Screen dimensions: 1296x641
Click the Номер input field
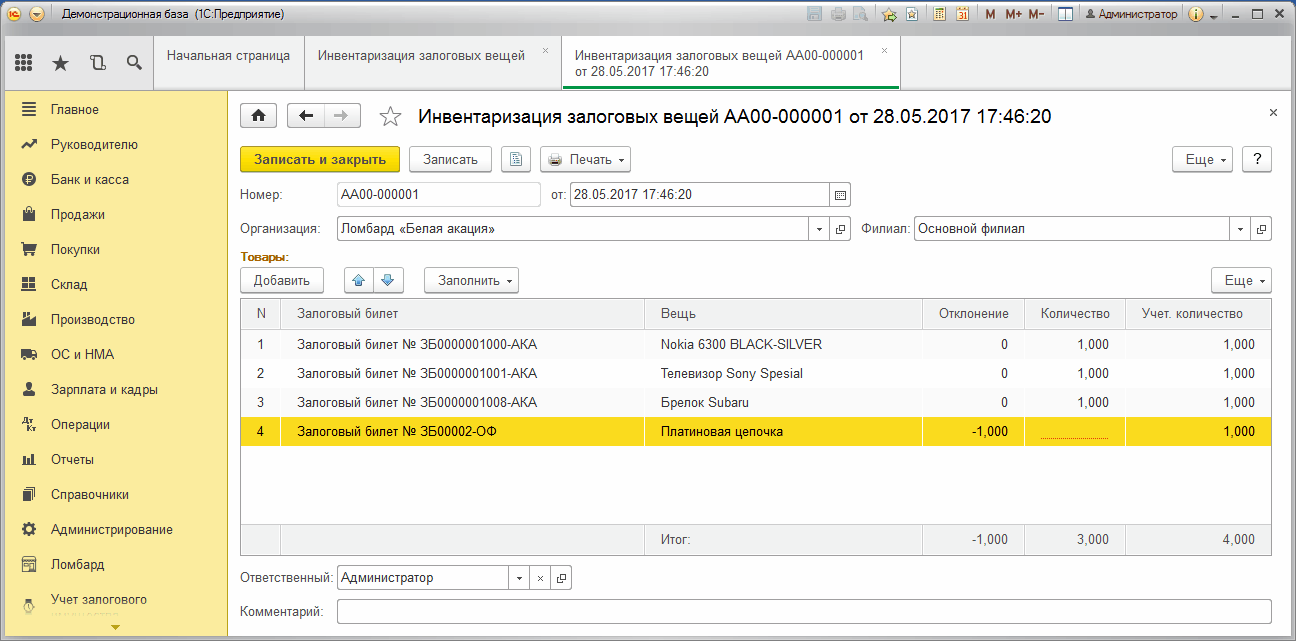tap(439, 195)
